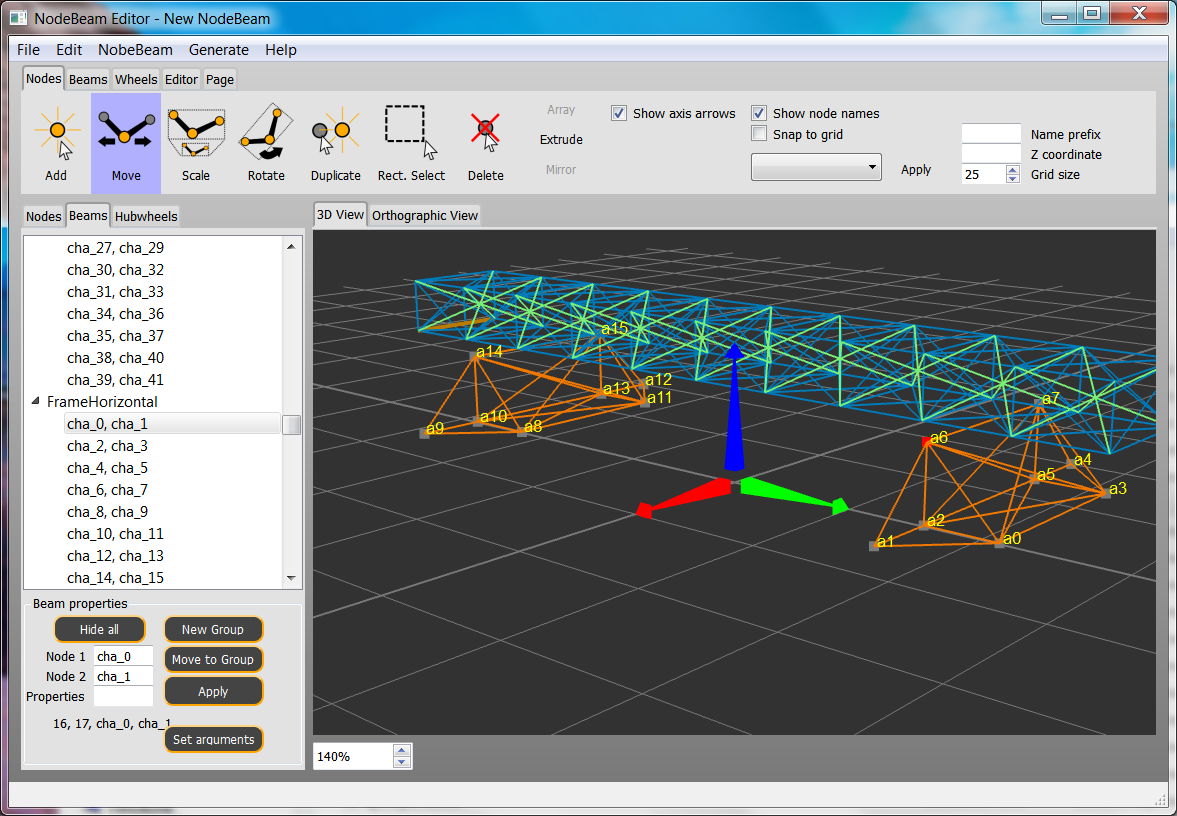
Task: Choose the Scale nodes tool
Action: (x=196, y=143)
